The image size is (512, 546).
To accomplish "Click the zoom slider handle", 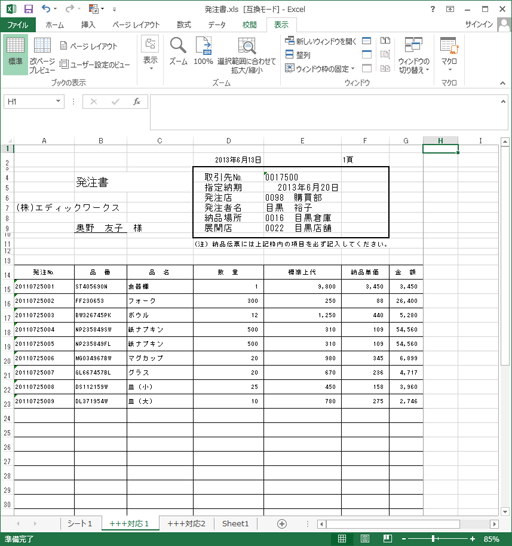I will pyautogui.click(x=433, y=539).
